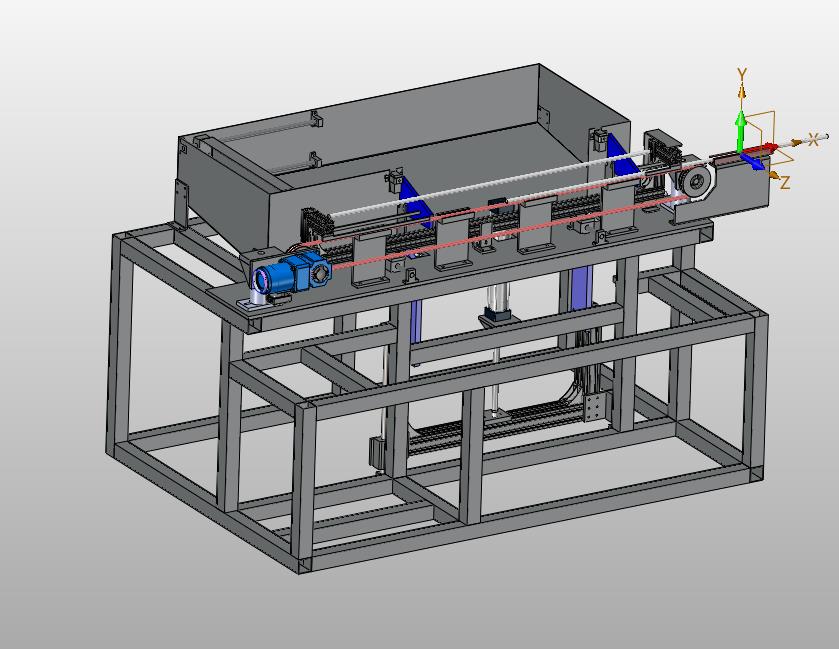Select the red X-axis arrow of the triad
This screenshot has width=839, height=649.
tap(759, 149)
